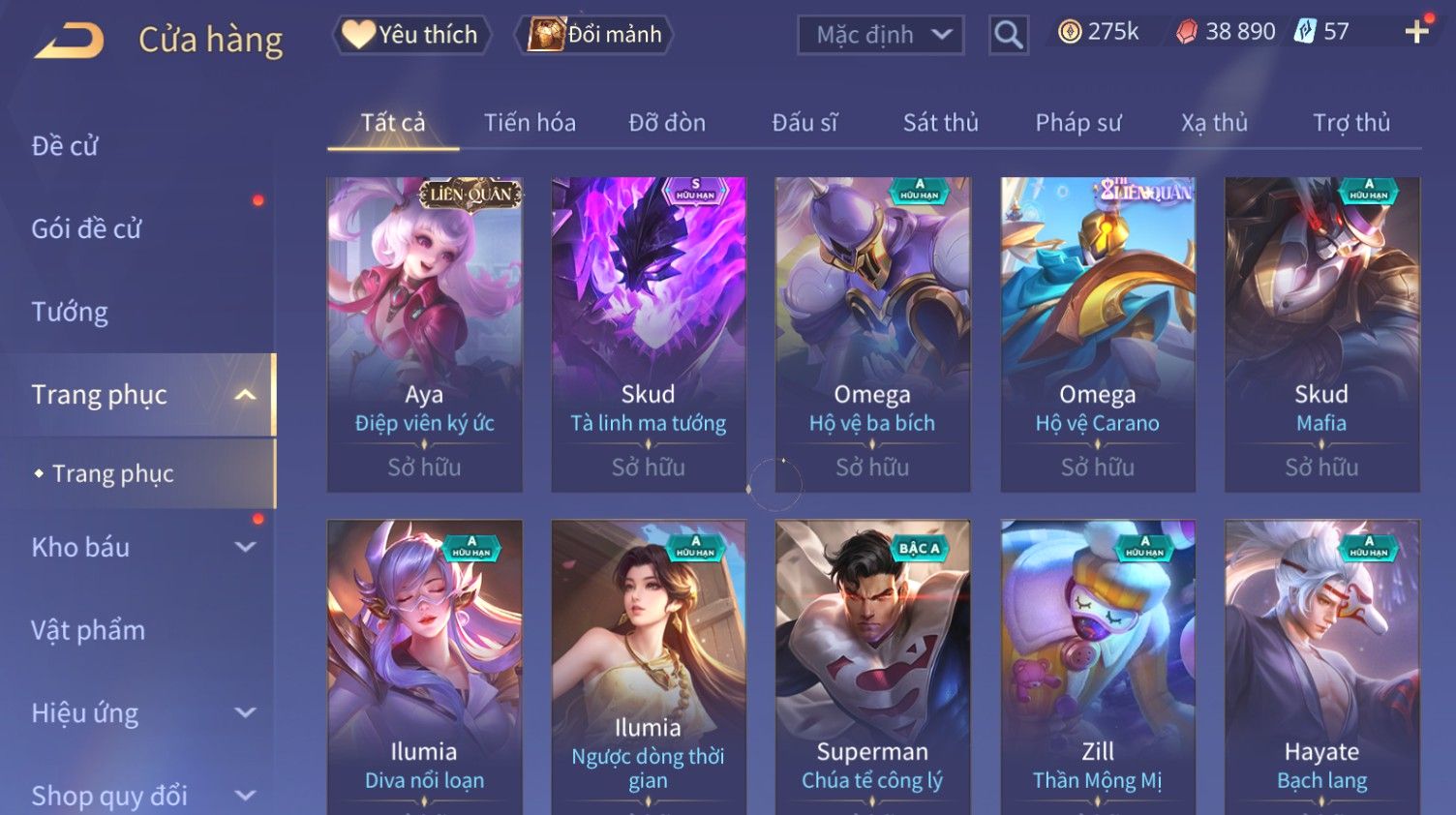
Task: Tap the red gem currency icon
Action: click(1187, 33)
